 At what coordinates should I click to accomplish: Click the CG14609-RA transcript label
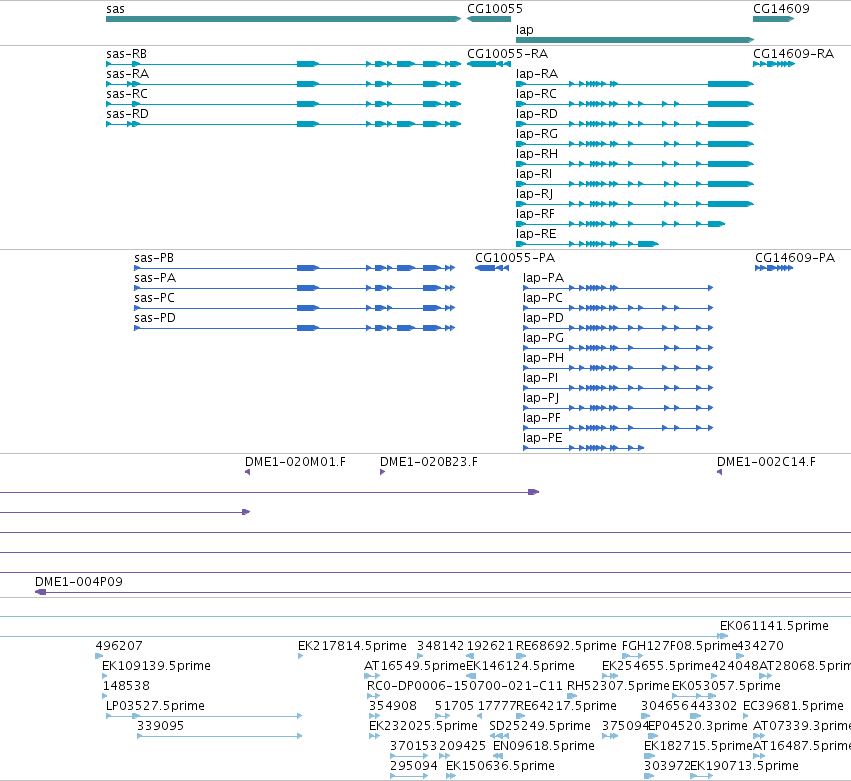(793, 54)
